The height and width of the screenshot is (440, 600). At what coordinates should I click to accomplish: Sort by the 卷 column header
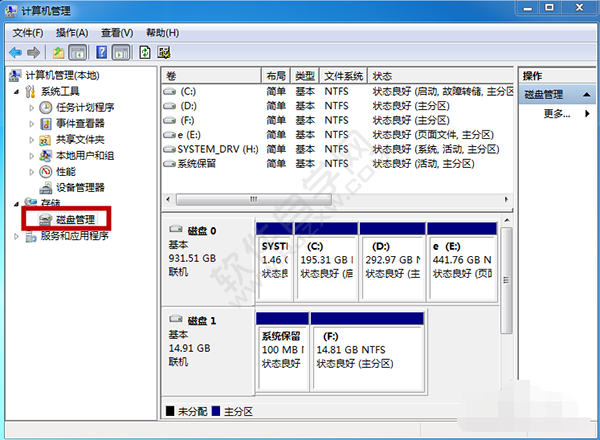211,76
